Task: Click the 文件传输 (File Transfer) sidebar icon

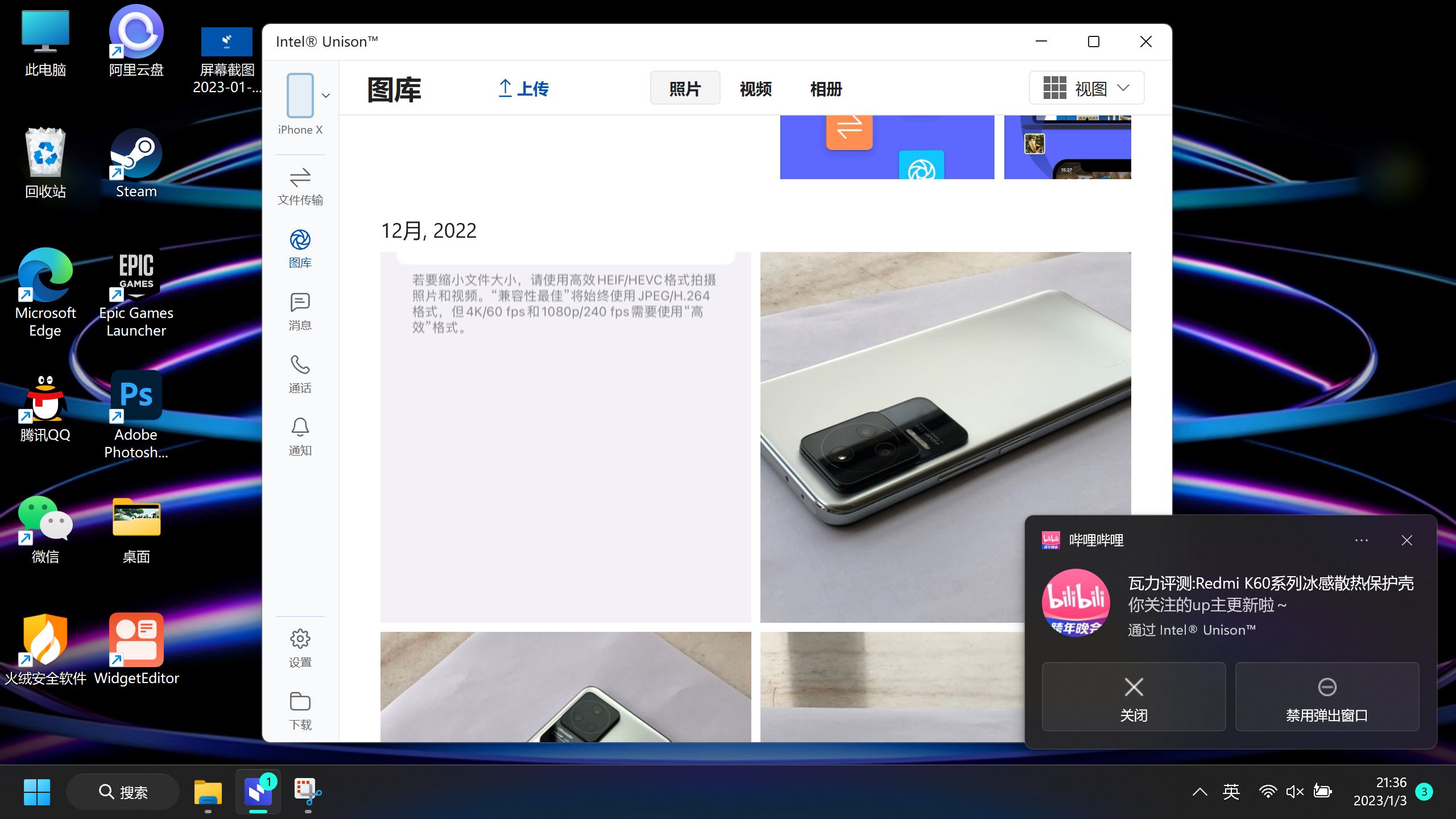Action: tap(300, 184)
